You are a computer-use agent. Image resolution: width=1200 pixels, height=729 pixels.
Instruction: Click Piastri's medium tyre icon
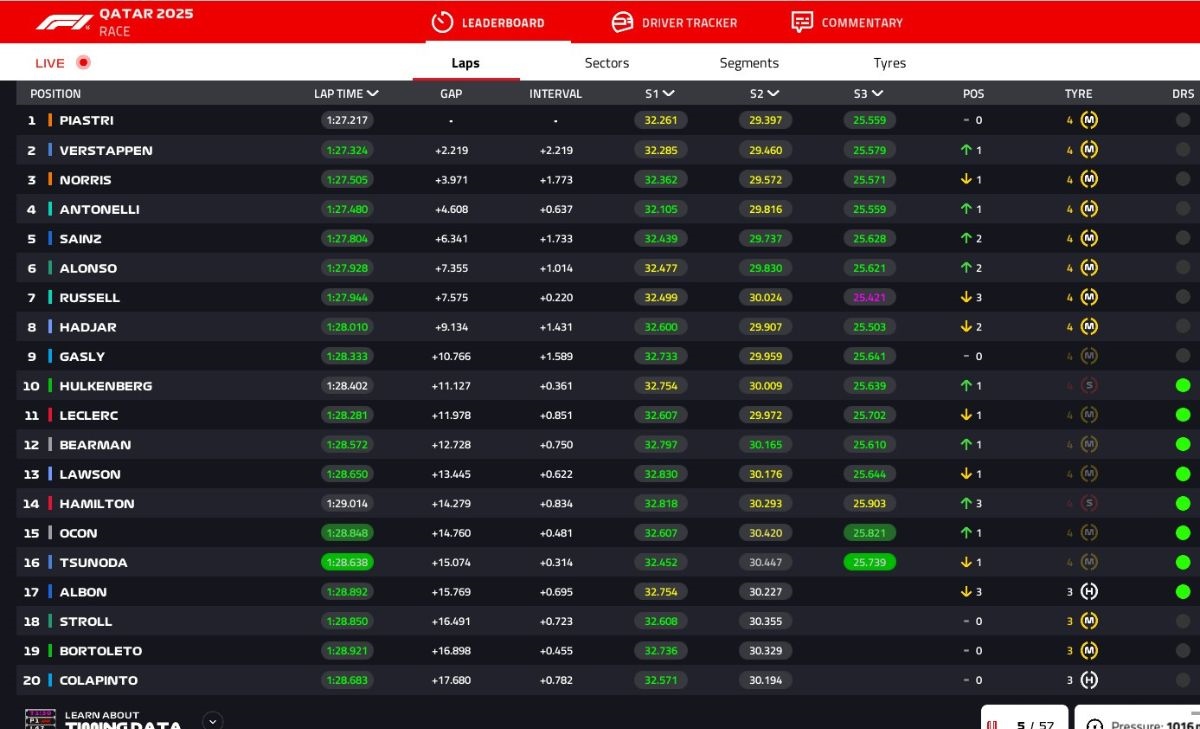1089,121
